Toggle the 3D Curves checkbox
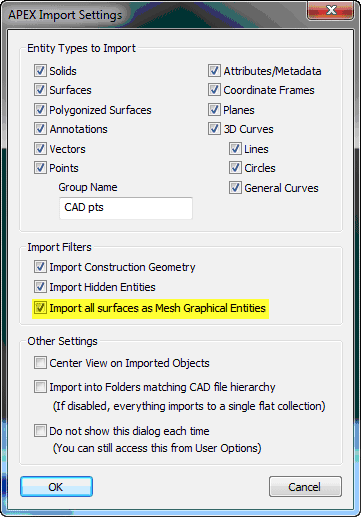The width and height of the screenshot is (361, 517). [x=214, y=129]
